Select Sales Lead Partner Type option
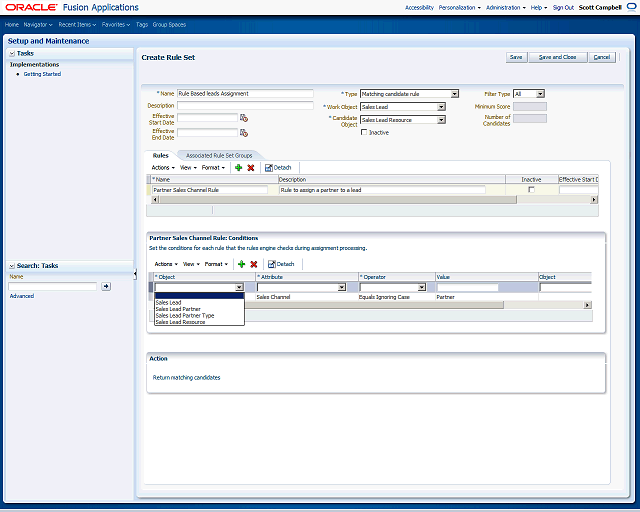 tap(200, 316)
